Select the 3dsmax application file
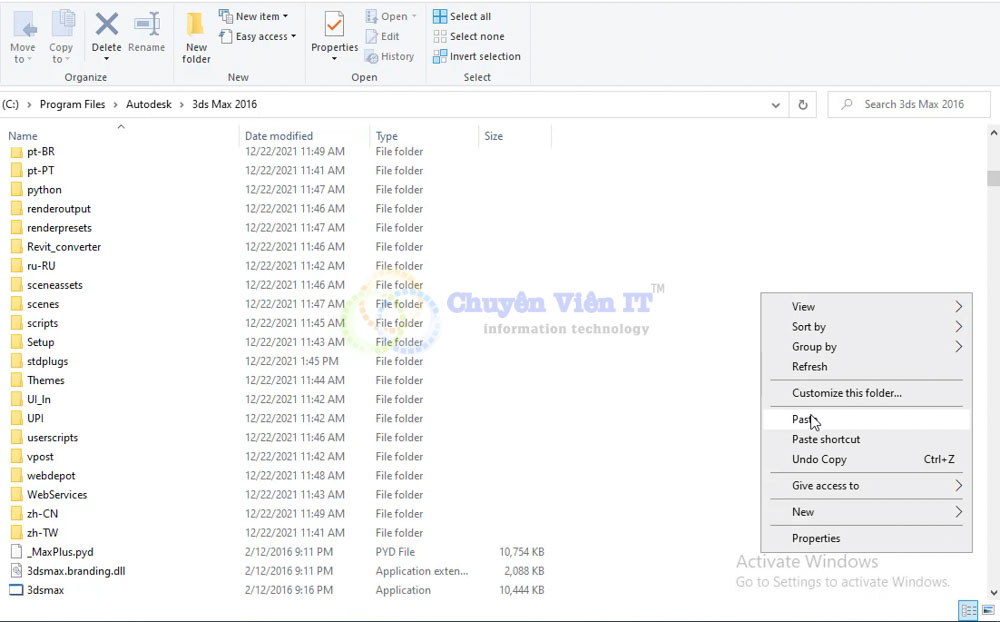Image resolution: width=1000 pixels, height=622 pixels. [45, 590]
